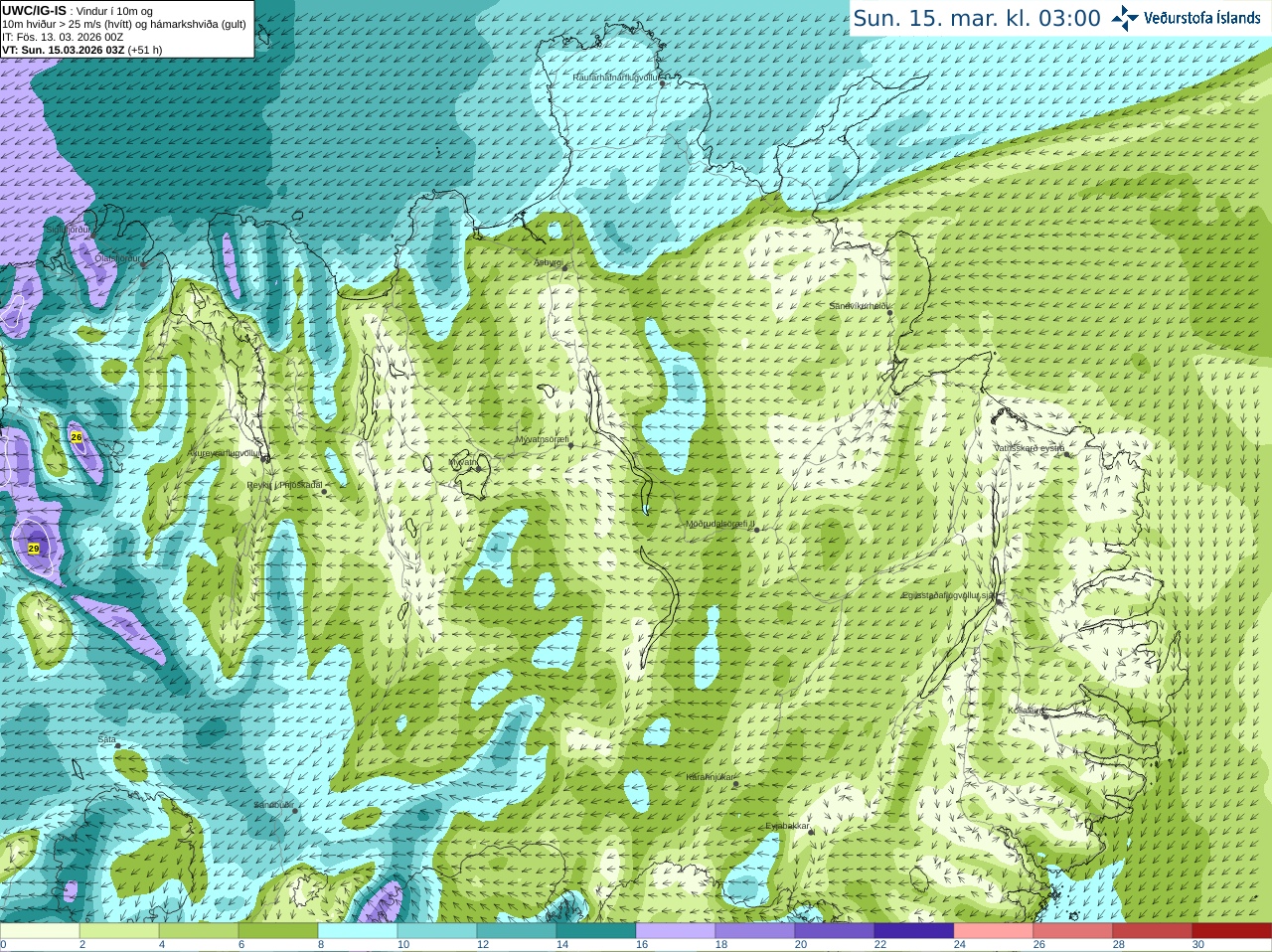Screen dimensions: 1272x952
Task: Click the legend swatch above 30 m/s
Action: [x=1232, y=931]
